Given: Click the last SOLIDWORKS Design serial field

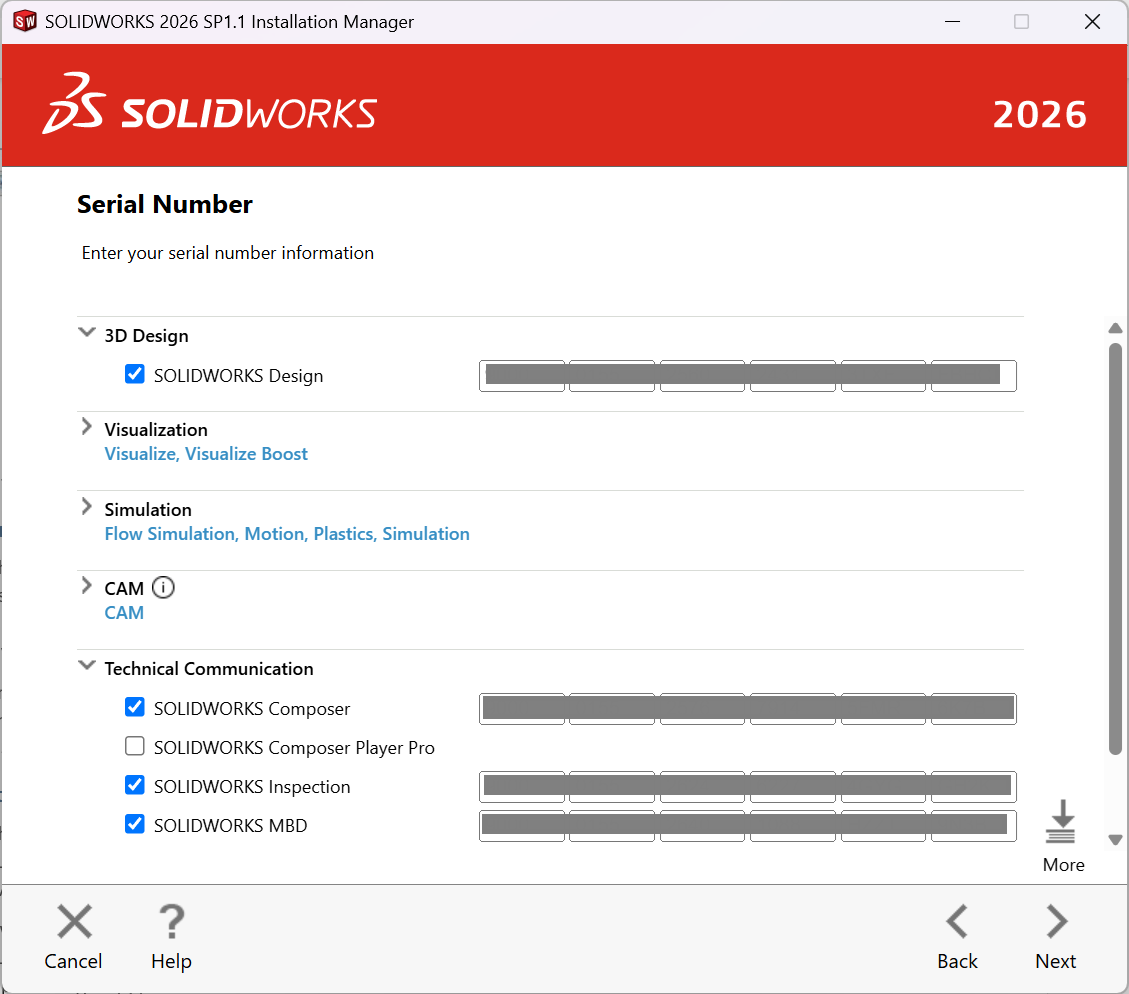Looking at the screenshot, I should tap(974, 376).
